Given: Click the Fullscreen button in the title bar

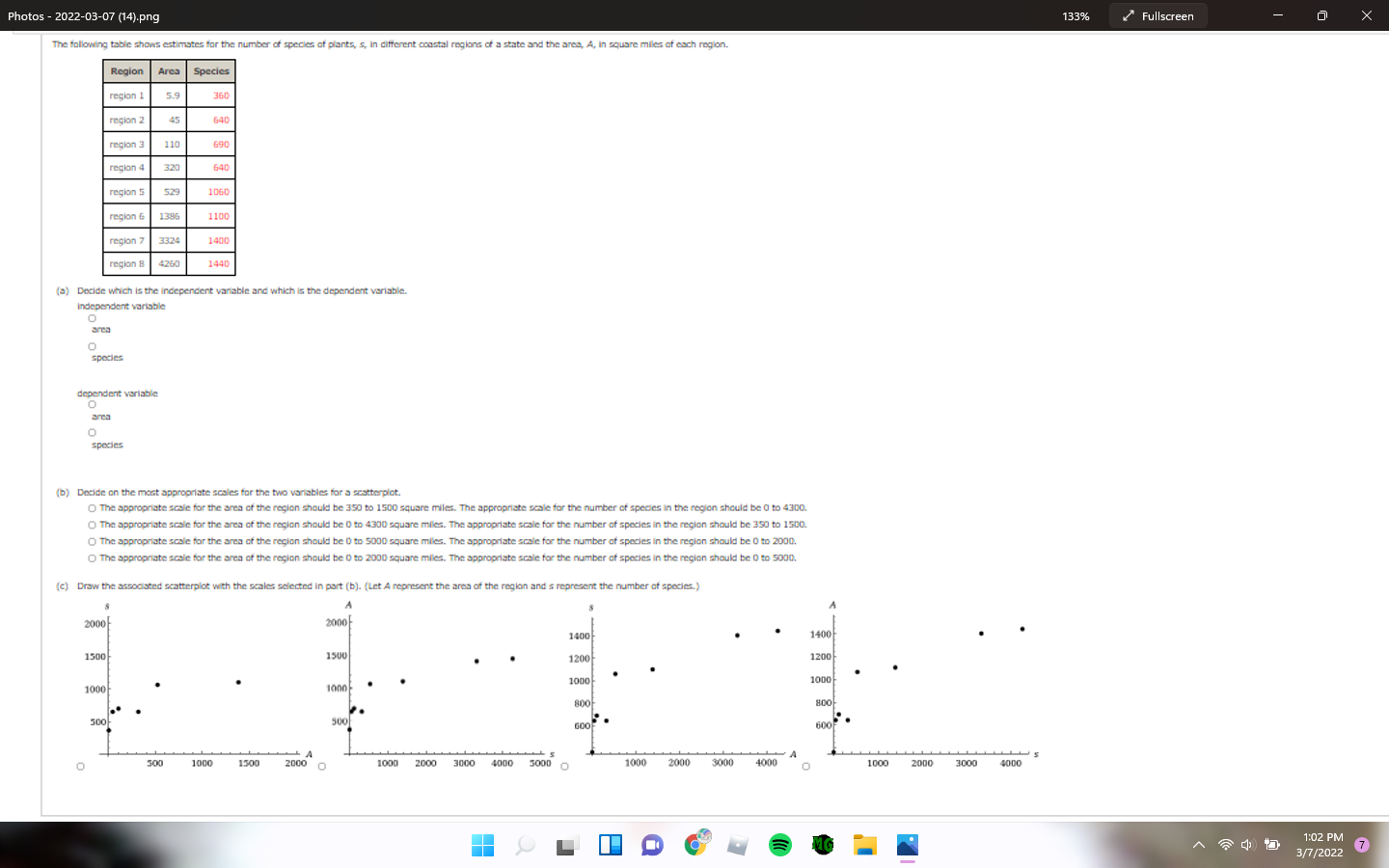Looking at the screenshot, I should pyautogui.click(x=1157, y=15).
